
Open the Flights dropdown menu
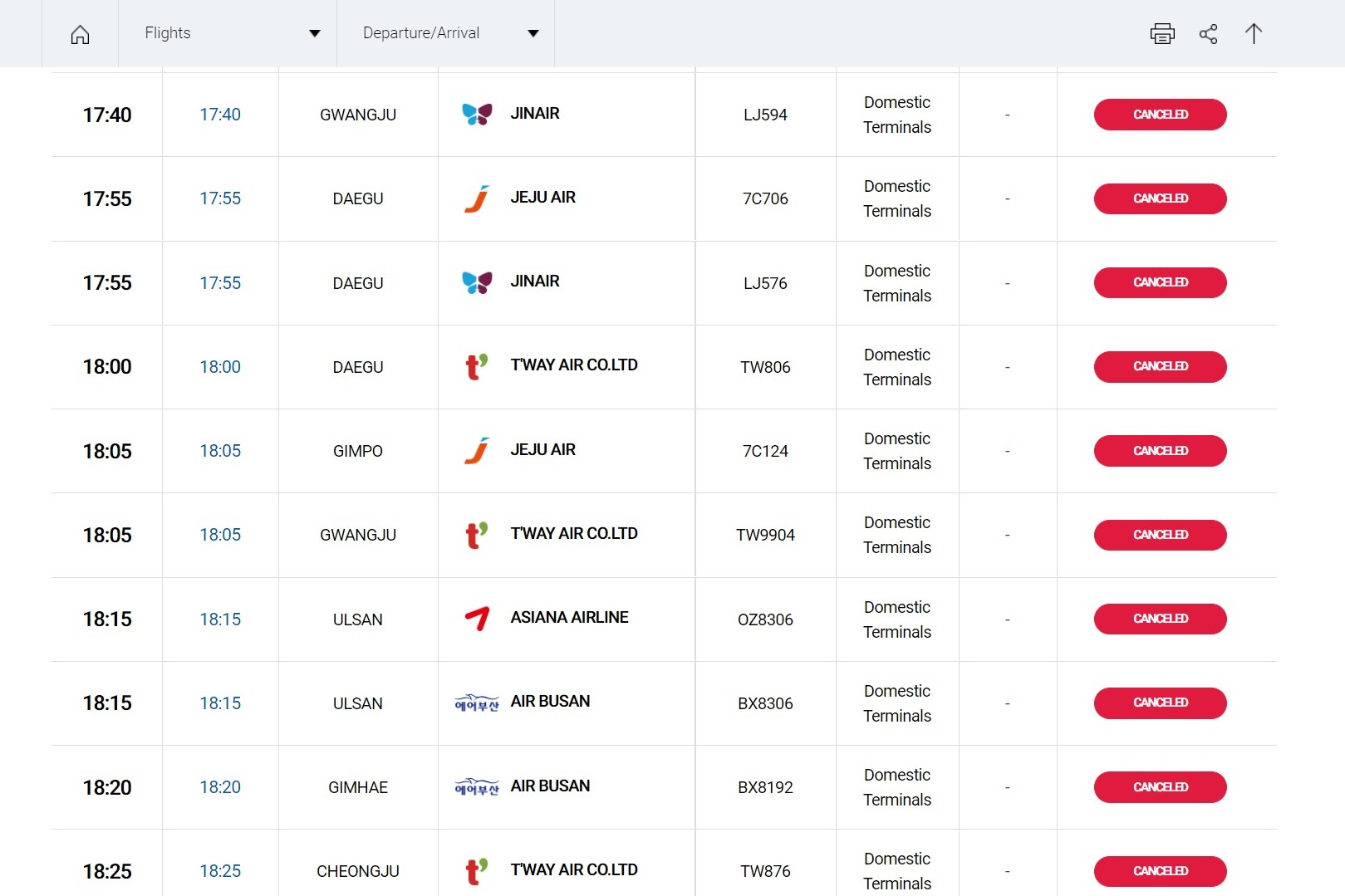point(228,33)
